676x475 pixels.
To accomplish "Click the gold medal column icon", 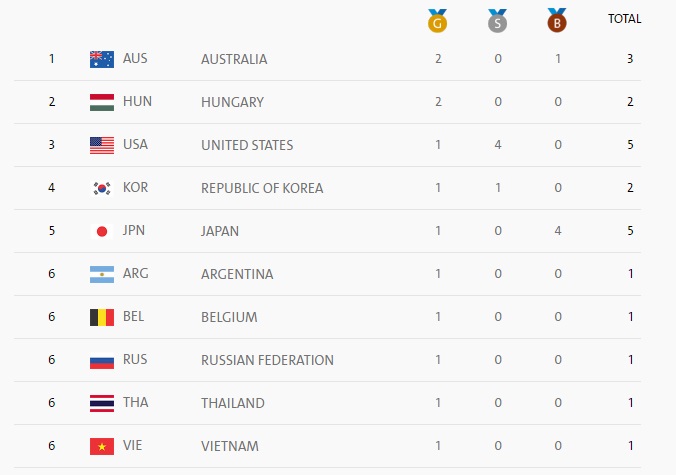I will click(437, 21).
